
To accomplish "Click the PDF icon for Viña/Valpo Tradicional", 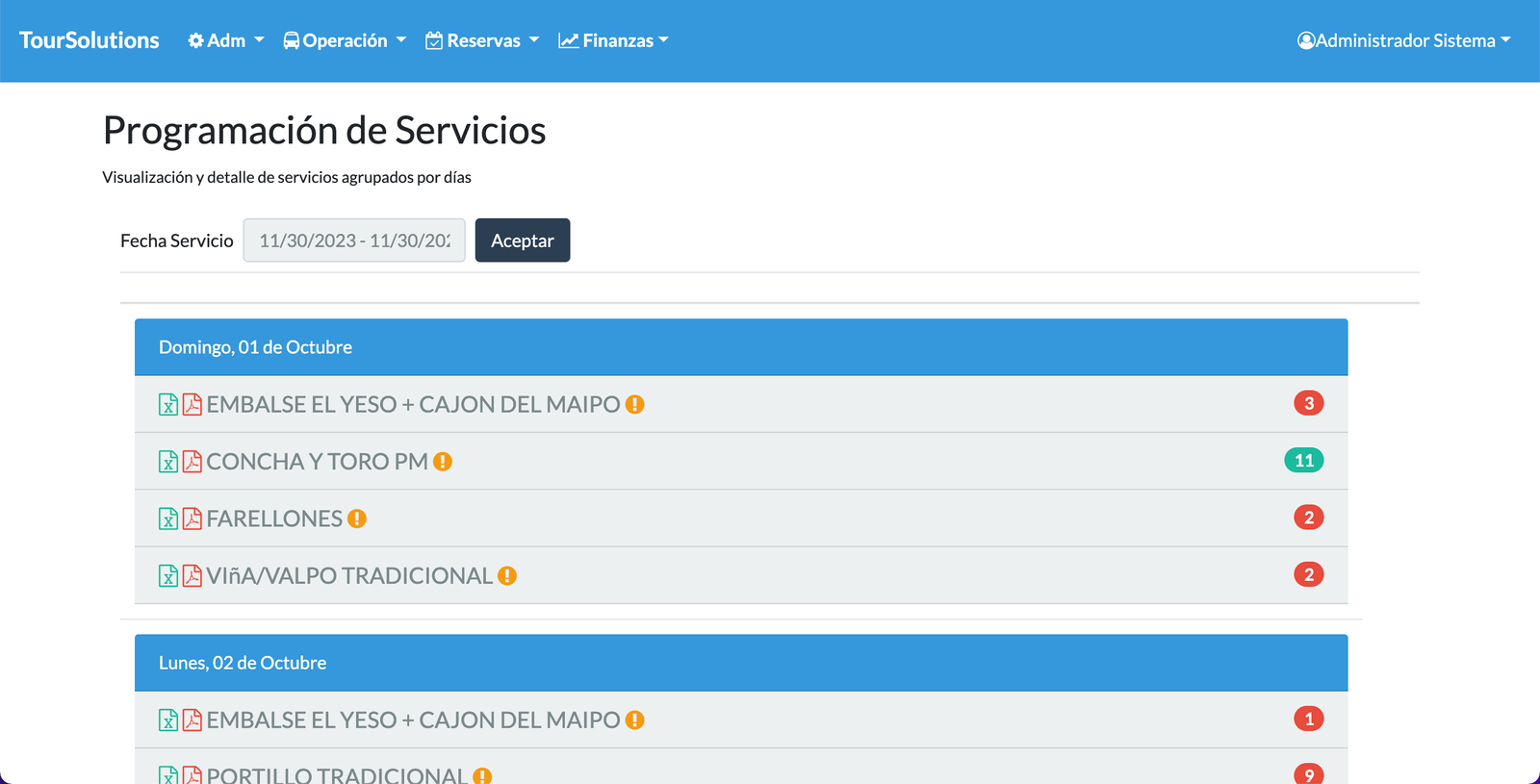I will tap(192, 576).
